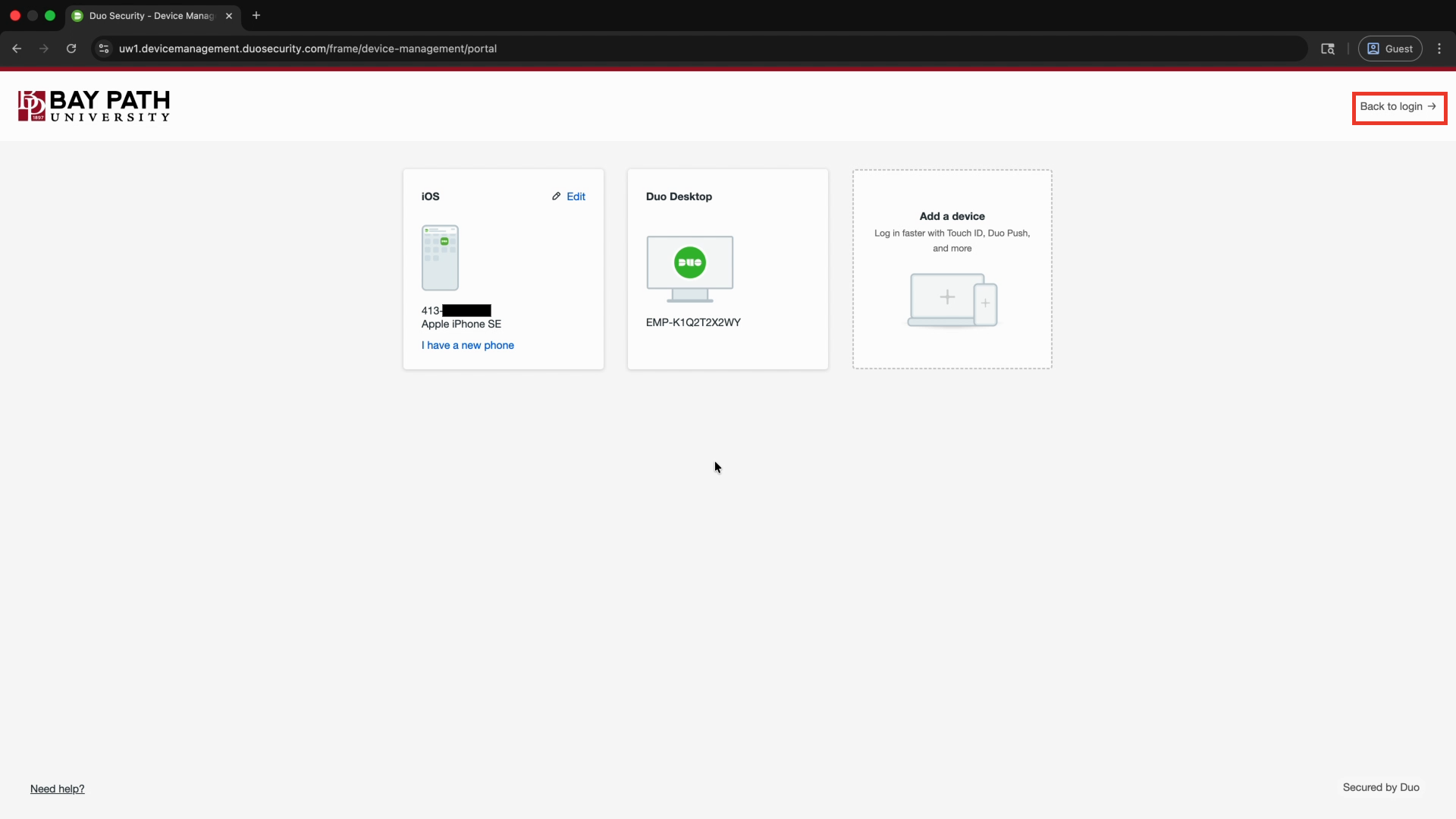Click the iPhone device illustration
Viewport: 1456px width, 819px height.
(440, 258)
